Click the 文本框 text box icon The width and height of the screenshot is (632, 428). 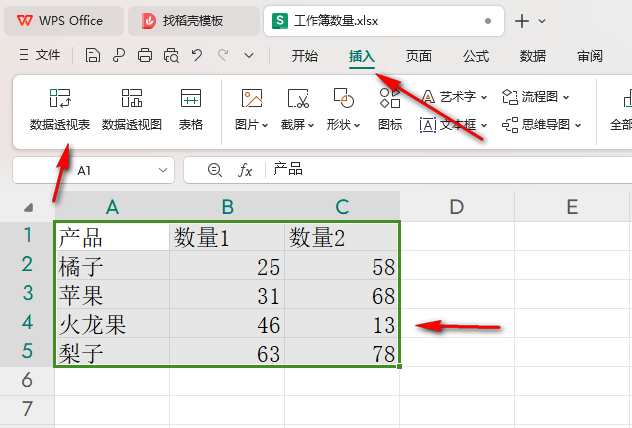(428, 125)
